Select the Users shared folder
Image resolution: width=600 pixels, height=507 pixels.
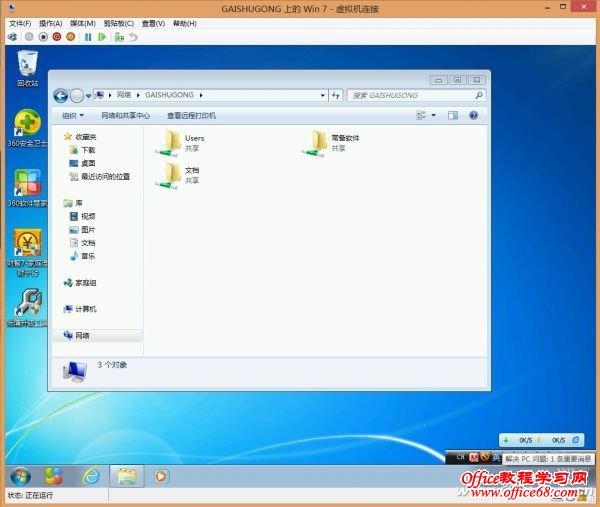pos(180,143)
